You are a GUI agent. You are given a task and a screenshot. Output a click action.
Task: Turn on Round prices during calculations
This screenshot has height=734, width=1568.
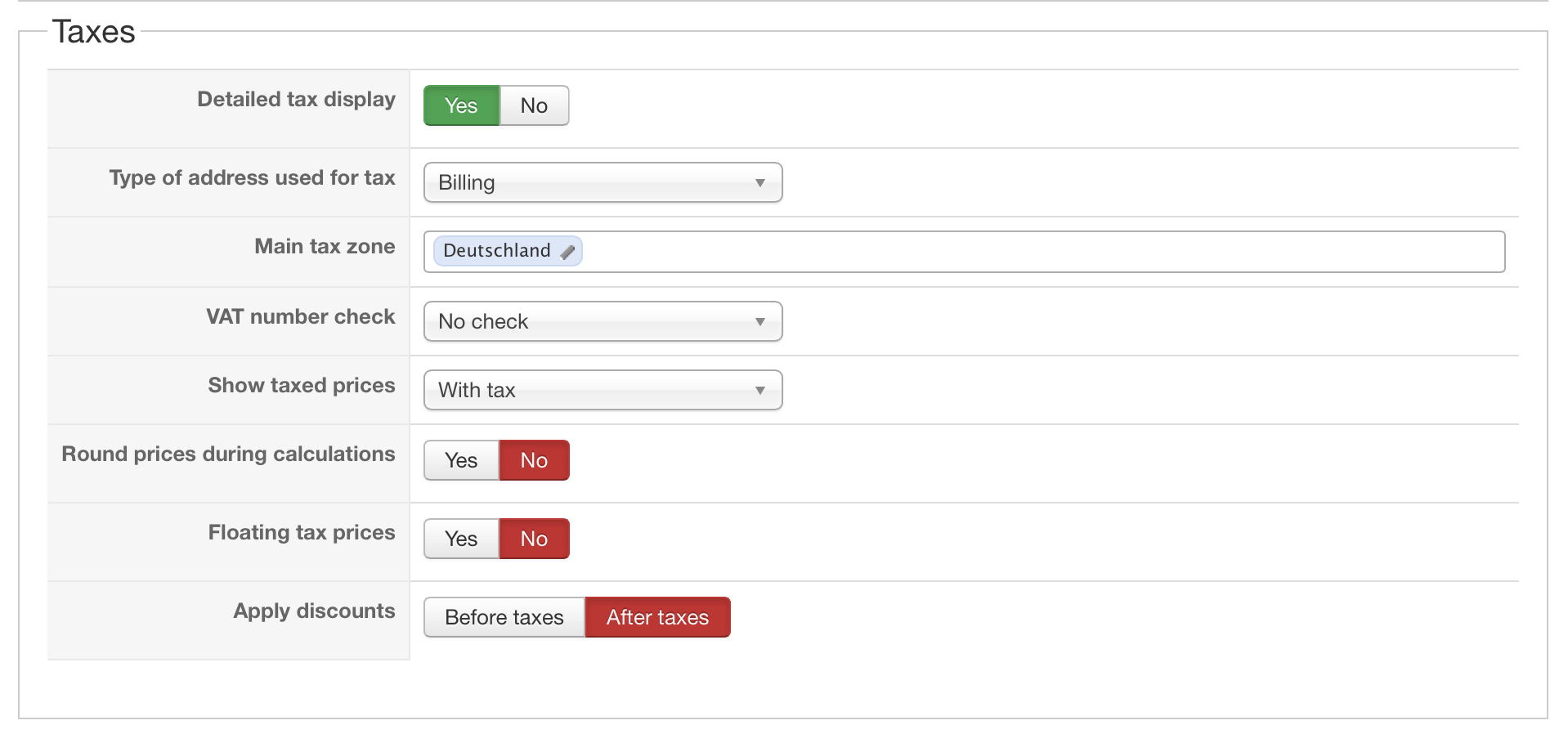tap(461, 460)
